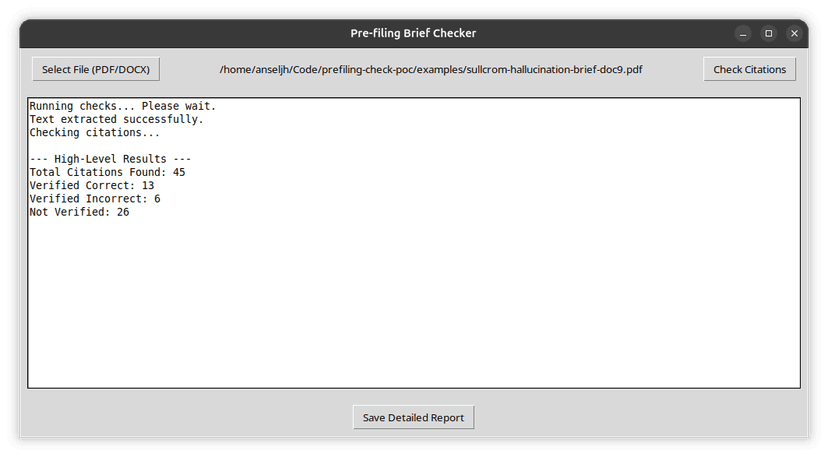
Task: Click the 'Not Verified: 26' result line
Action: (79, 212)
